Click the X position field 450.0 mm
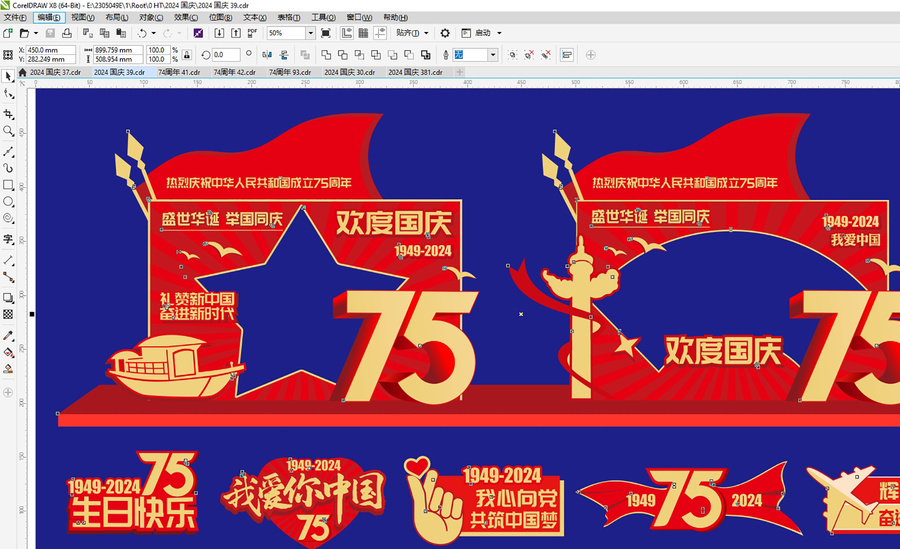 click(51, 50)
